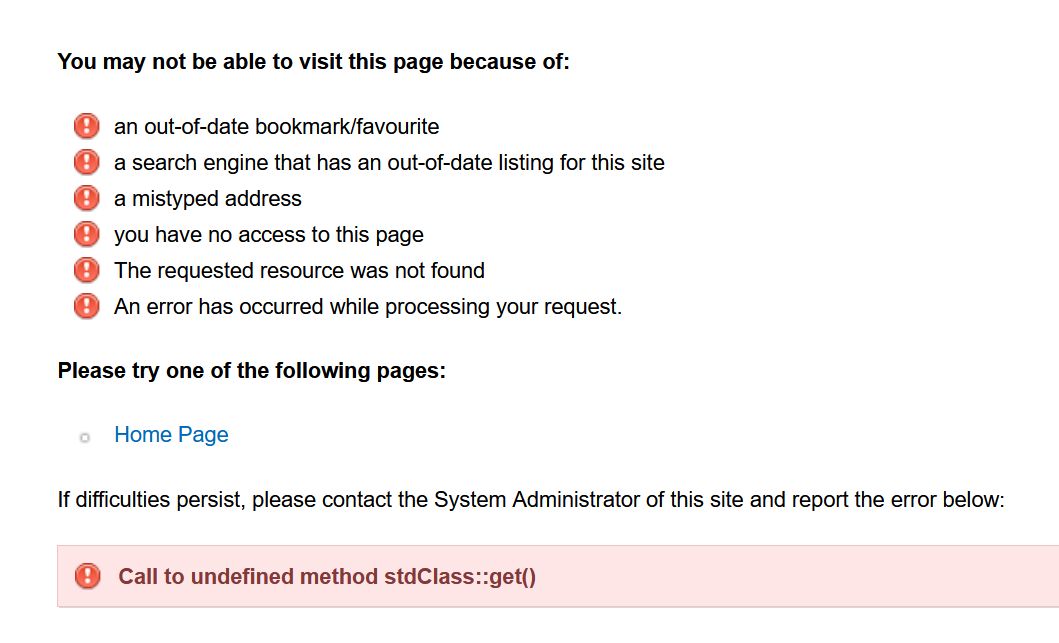Click warning icon beside no access line
The height and width of the screenshot is (643, 1059).
pyautogui.click(x=87, y=234)
